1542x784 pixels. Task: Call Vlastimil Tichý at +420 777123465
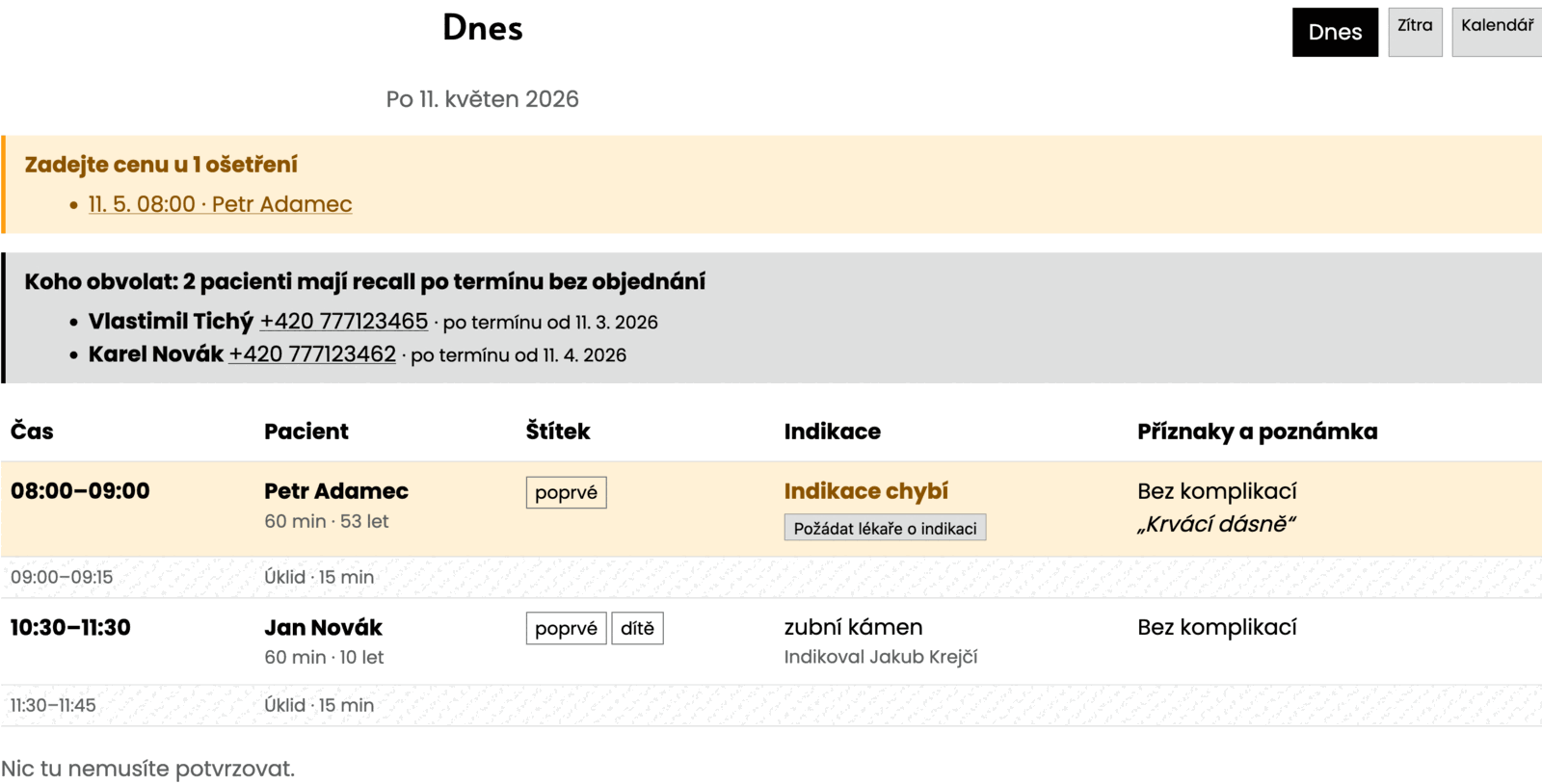(344, 321)
